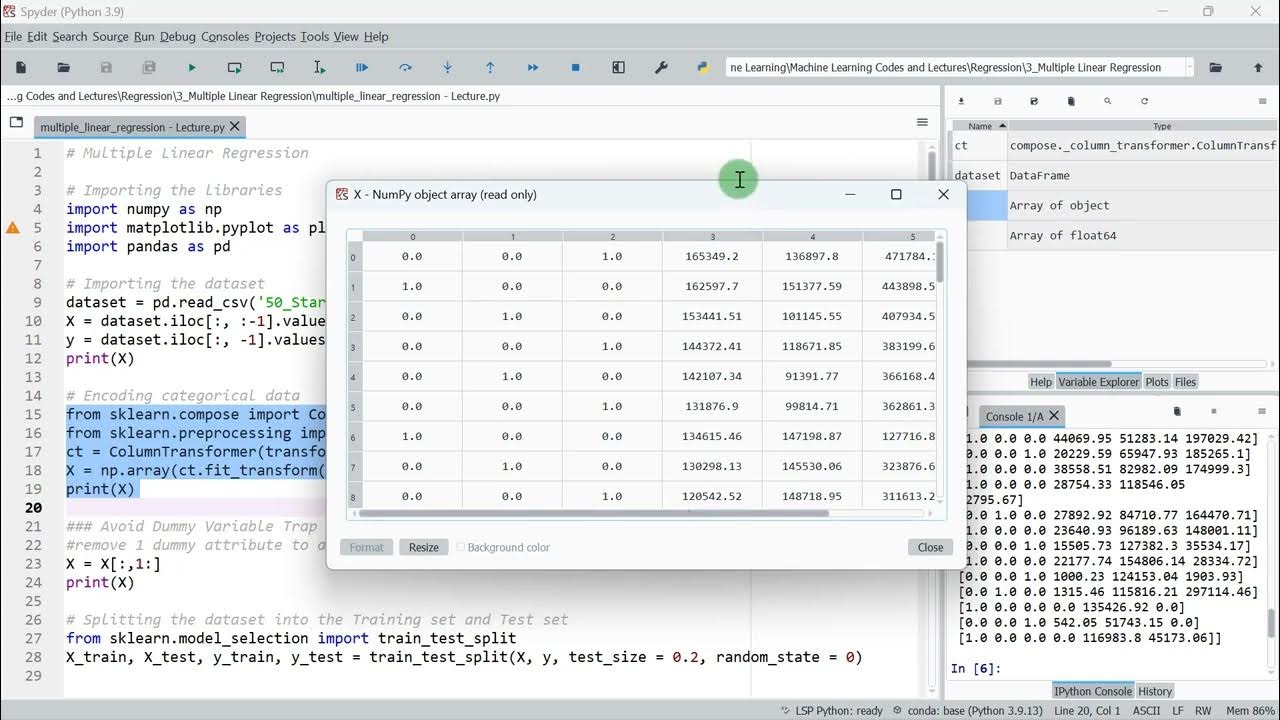
Task: Click the Resize button in the array dialog
Action: pos(424,547)
